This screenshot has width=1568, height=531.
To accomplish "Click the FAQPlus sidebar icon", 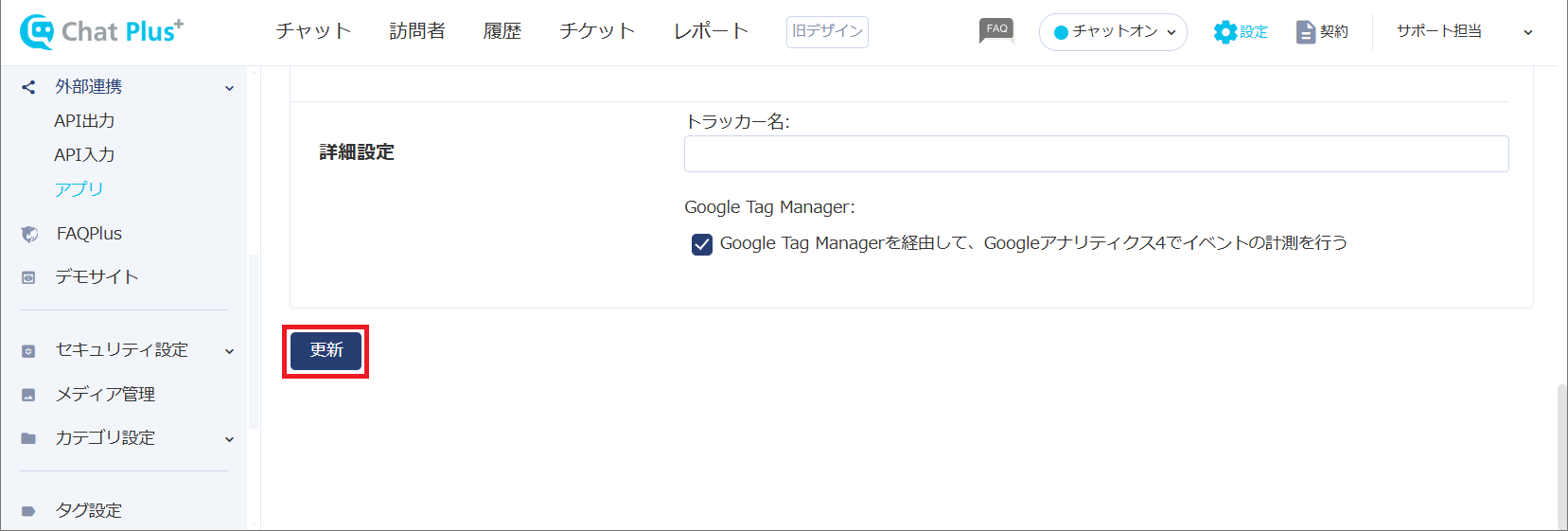I will coord(29,234).
